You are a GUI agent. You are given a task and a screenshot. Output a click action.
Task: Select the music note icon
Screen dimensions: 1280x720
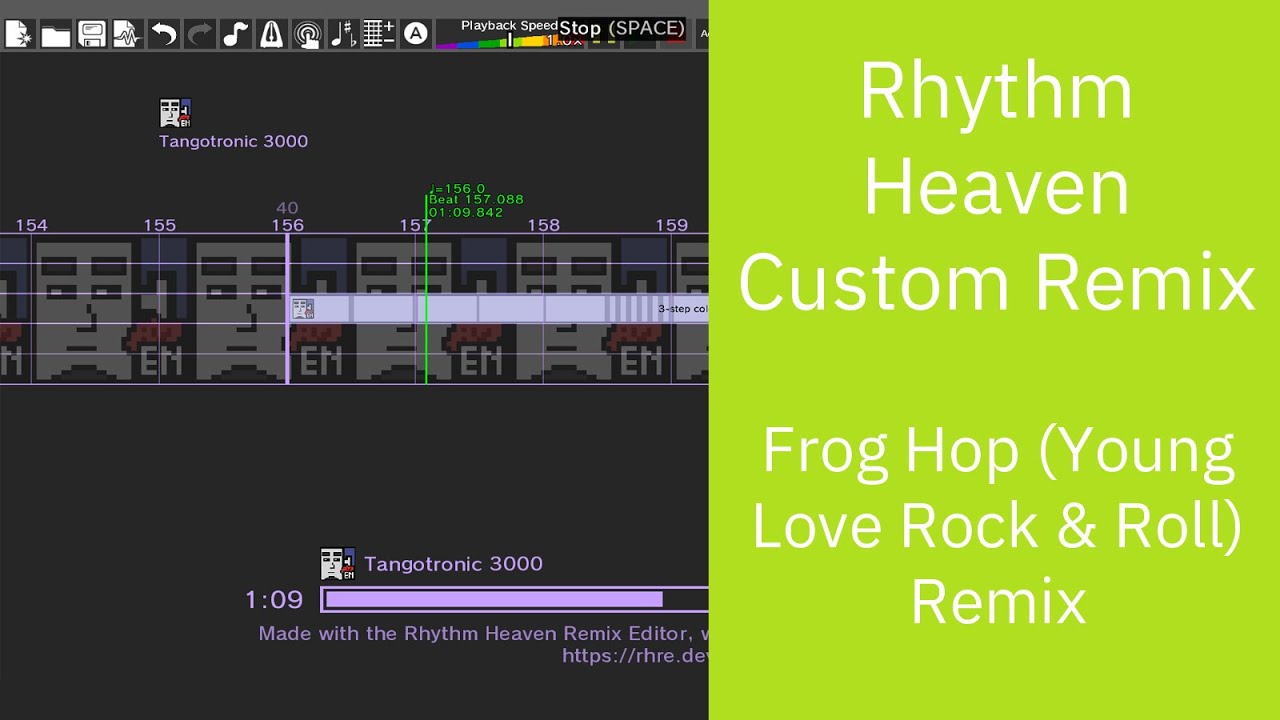[236, 34]
